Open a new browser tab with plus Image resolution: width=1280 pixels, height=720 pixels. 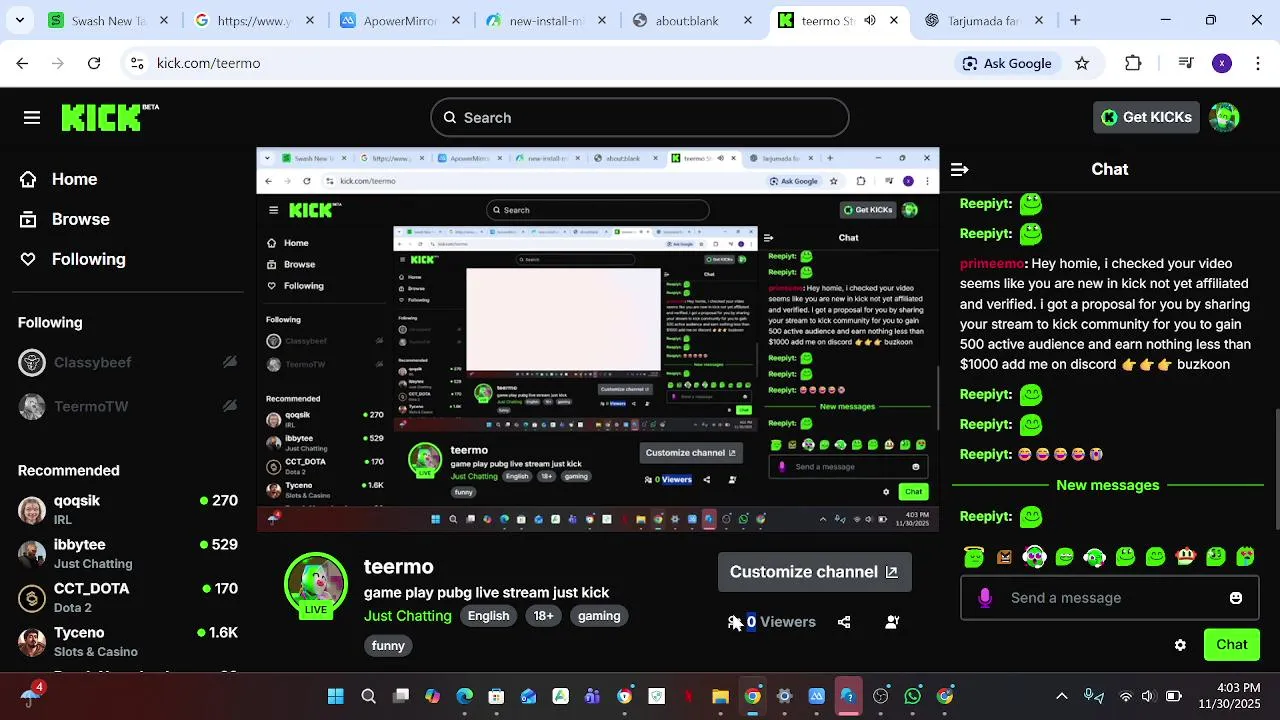[x=1075, y=20]
